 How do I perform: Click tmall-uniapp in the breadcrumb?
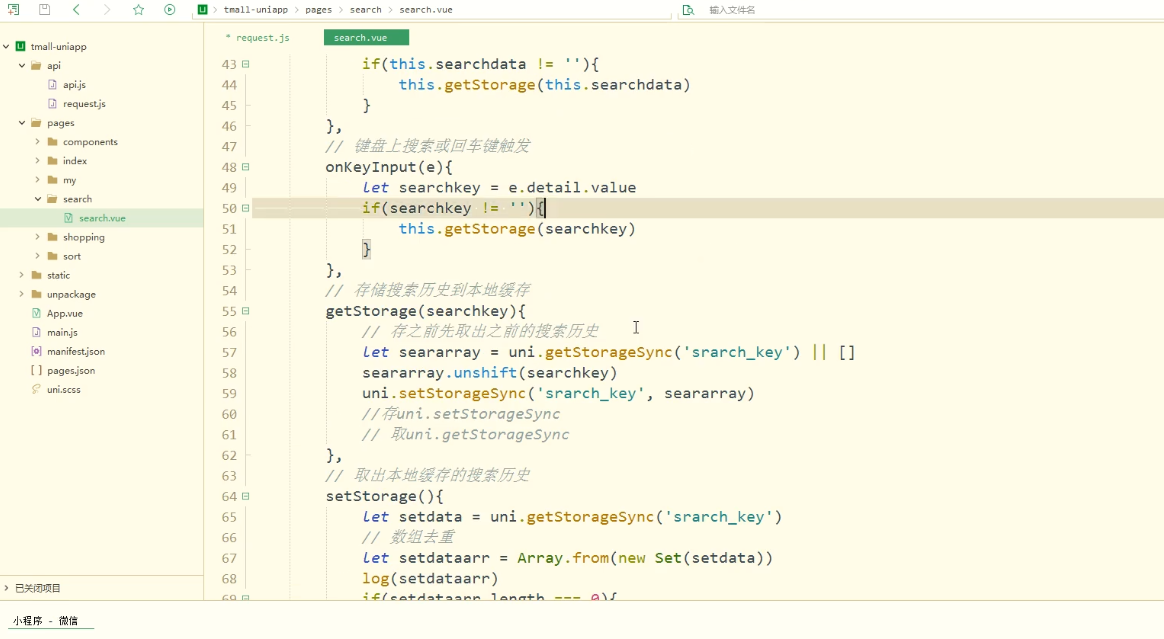pyautogui.click(x=255, y=10)
